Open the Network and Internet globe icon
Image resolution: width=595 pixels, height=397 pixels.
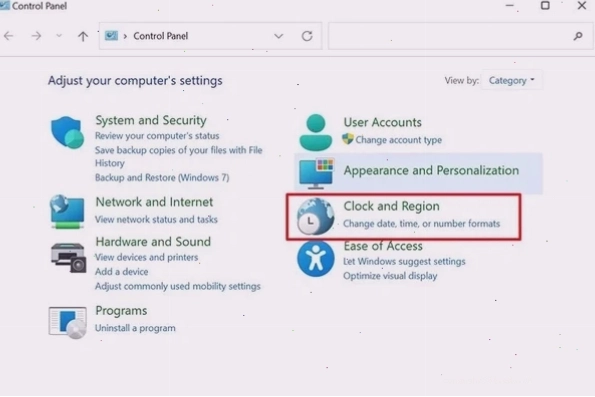coord(67,211)
